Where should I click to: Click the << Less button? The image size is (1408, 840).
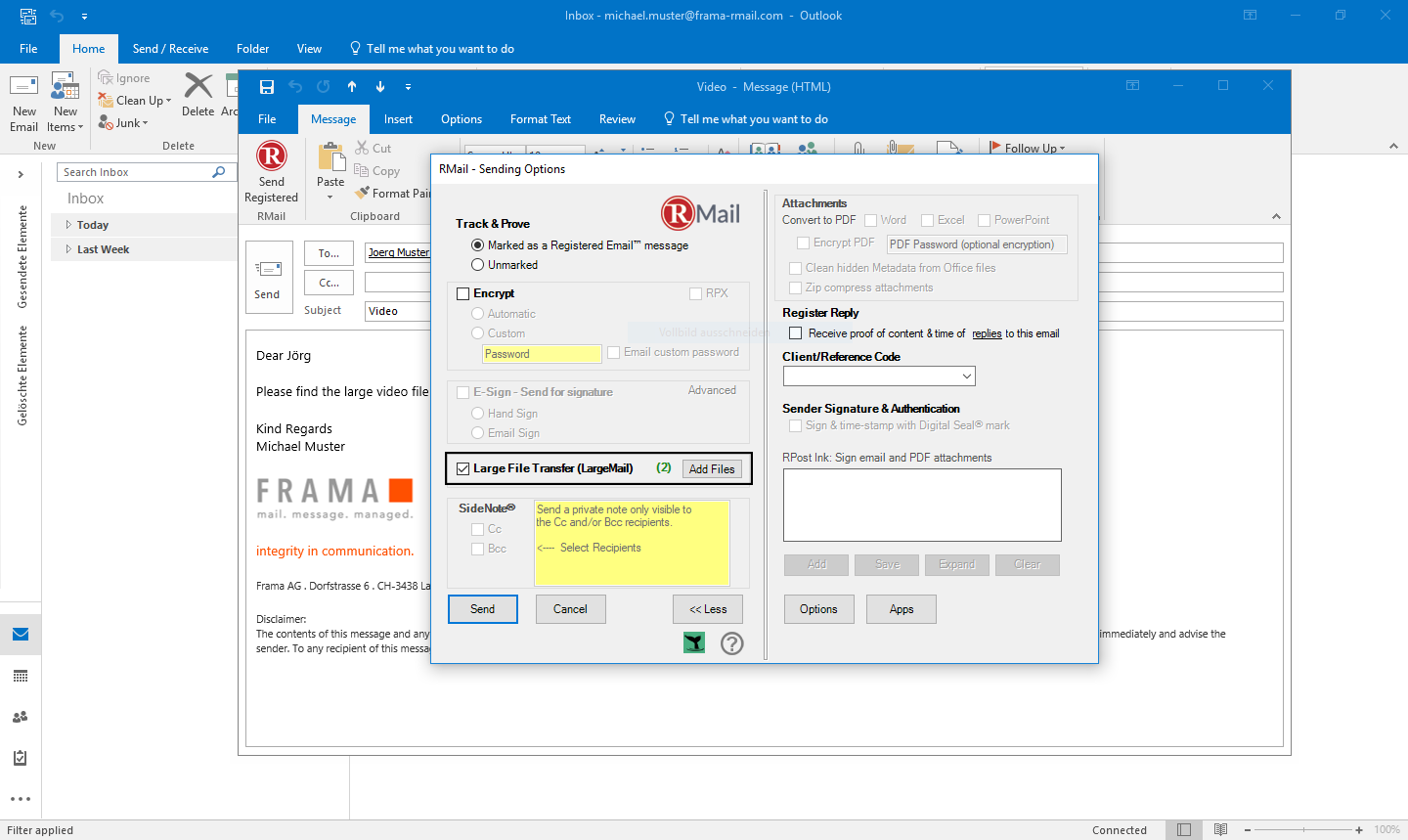tap(708, 609)
